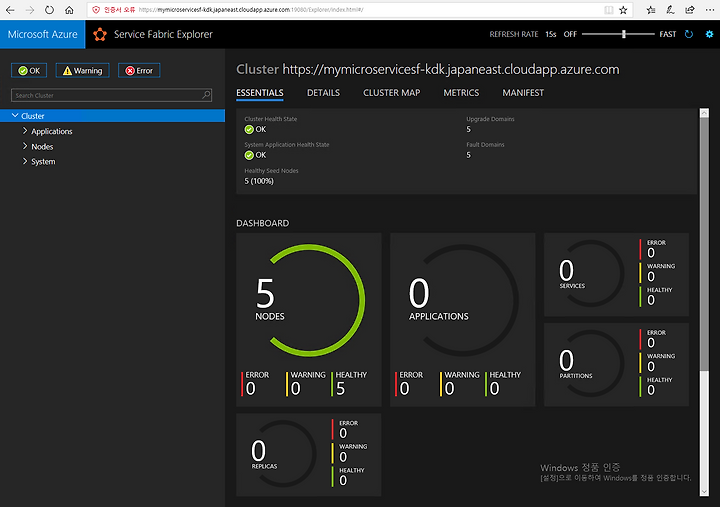Screen dimensions: 720x507
Task: Click the add notes pen icon
Action: (670, 10)
